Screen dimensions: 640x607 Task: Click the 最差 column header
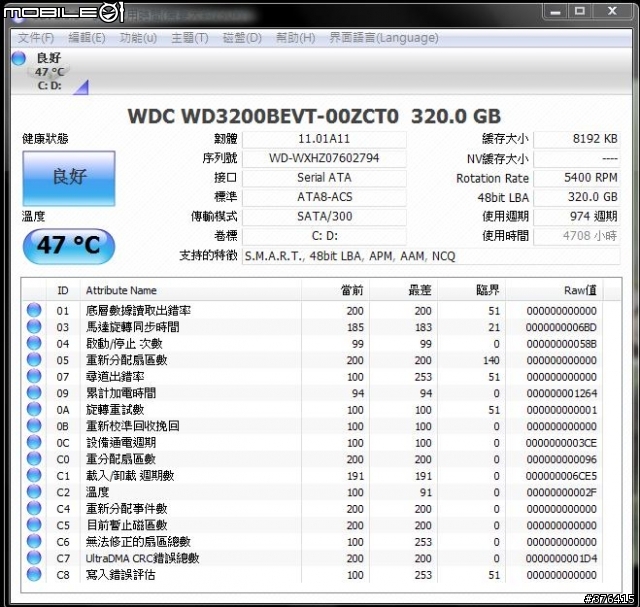[x=404, y=291]
